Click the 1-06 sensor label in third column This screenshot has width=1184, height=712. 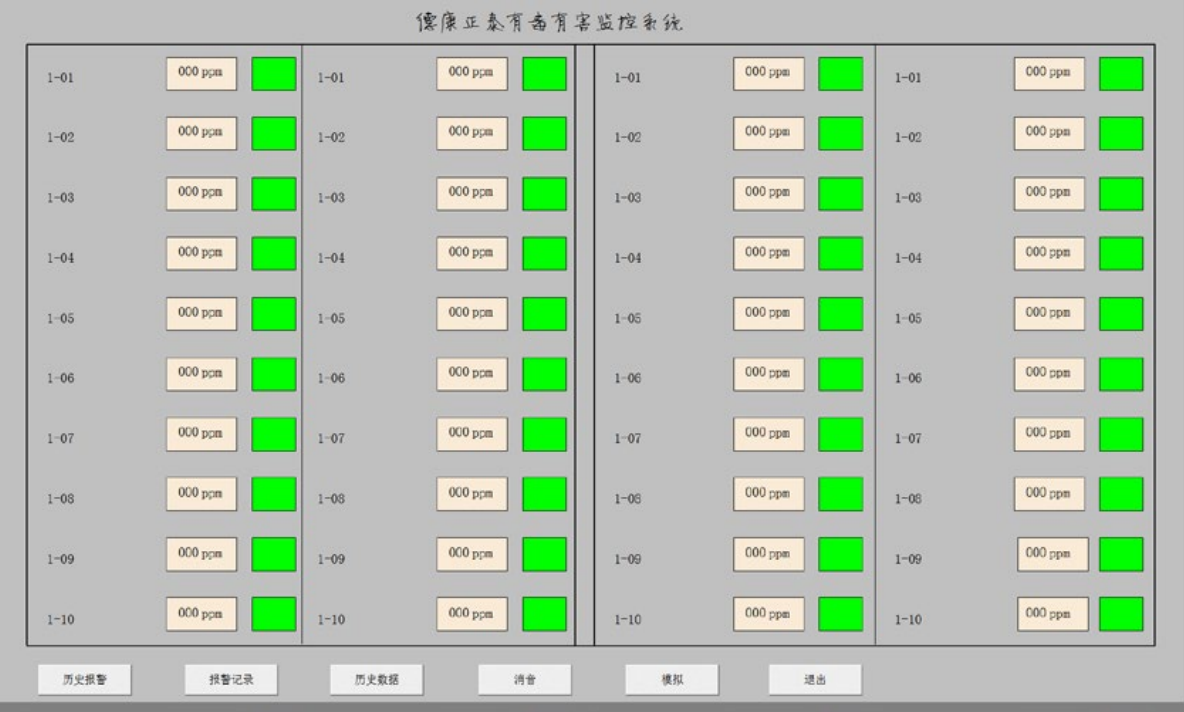click(627, 379)
